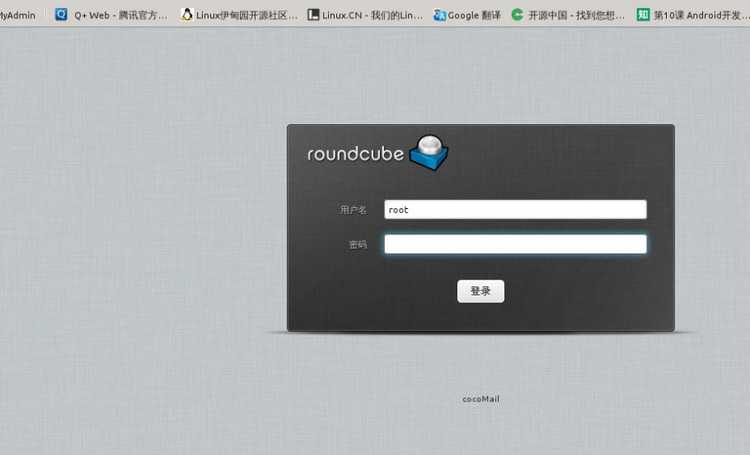Click the Linux.CN bookmark icon

[x=313, y=14]
